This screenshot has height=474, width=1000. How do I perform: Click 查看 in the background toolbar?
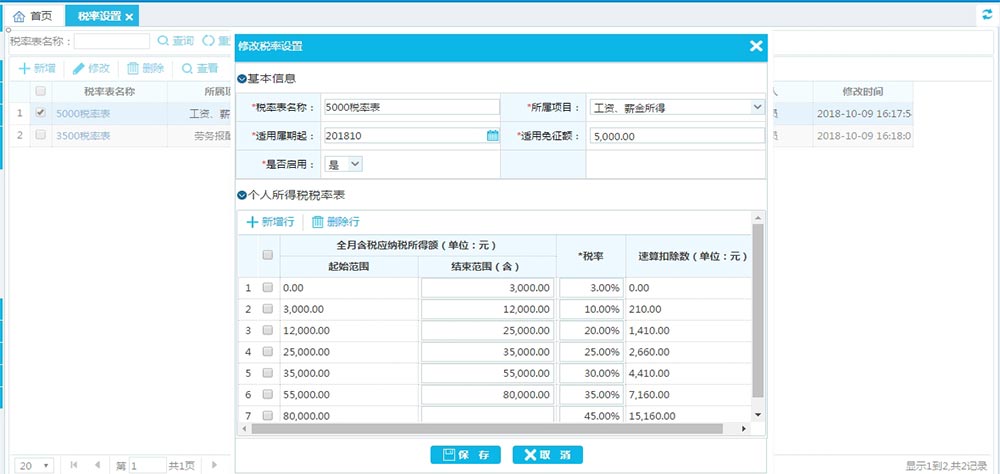tap(200, 68)
